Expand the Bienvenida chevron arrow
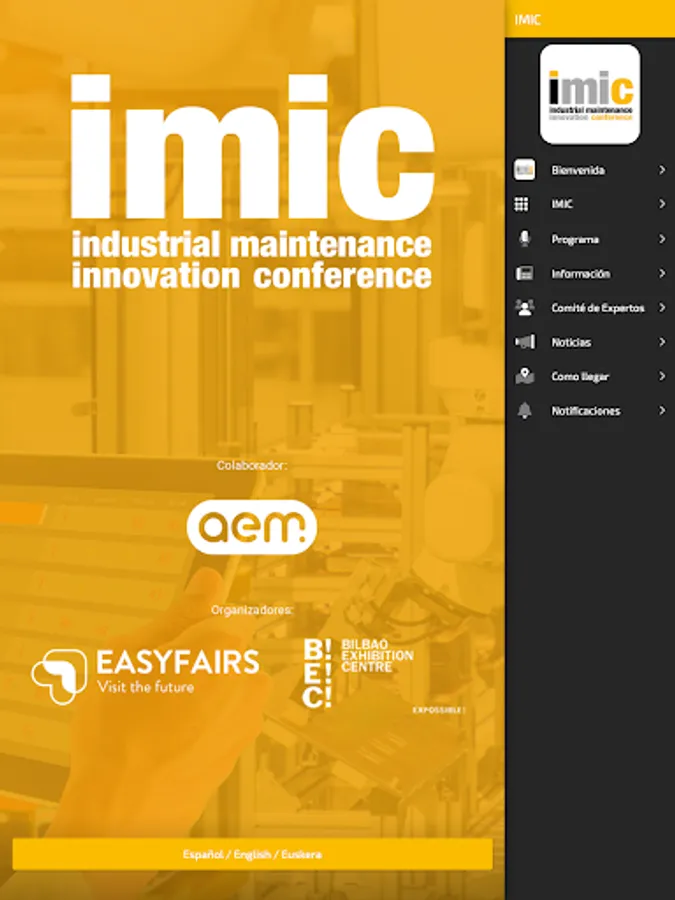675x900 pixels. click(662, 170)
